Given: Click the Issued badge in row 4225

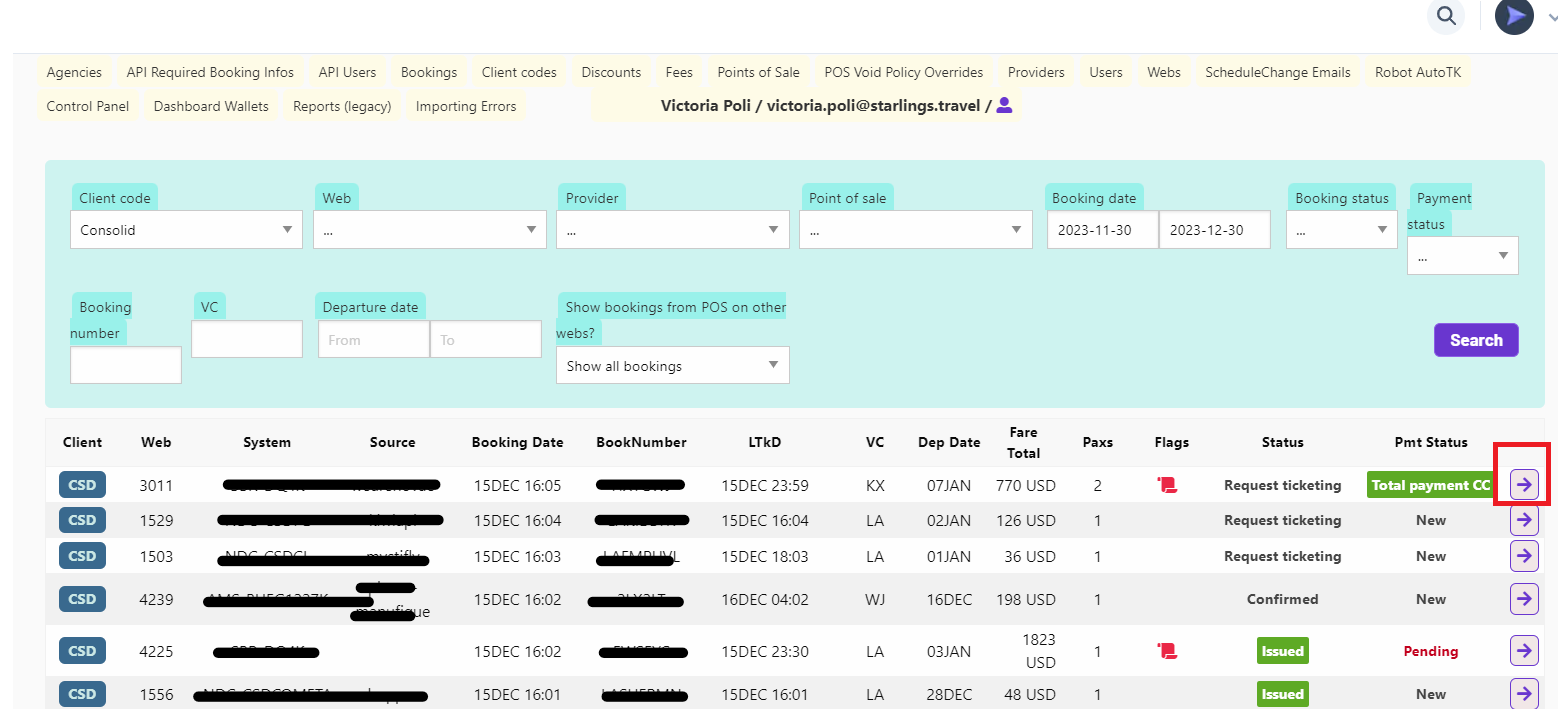Looking at the screenshot, I should coord(1282,651).
